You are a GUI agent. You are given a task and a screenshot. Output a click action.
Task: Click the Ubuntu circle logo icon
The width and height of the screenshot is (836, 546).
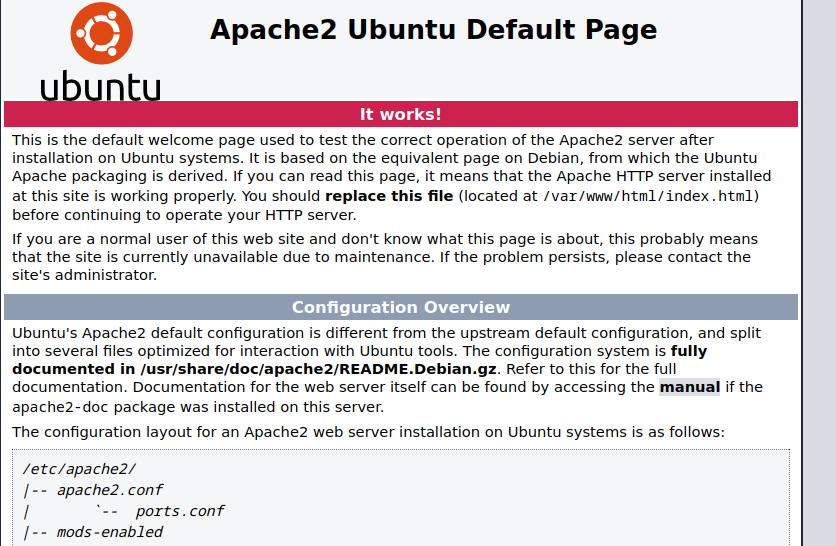click(x=100, y=33)
